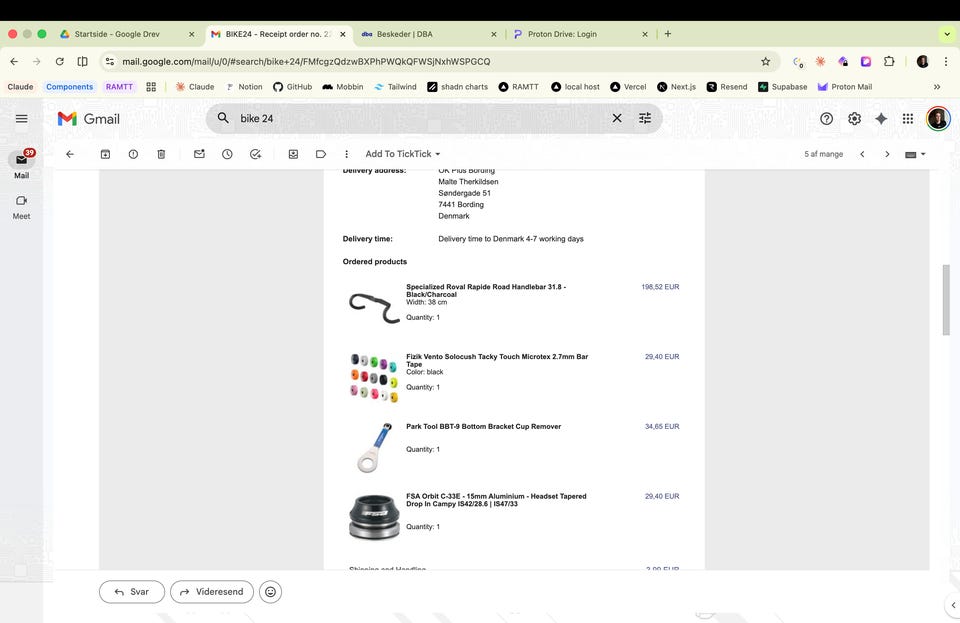The height and width of the screenshot is (623, 960).
Task: Open Google apps grid
Action: 908,119
